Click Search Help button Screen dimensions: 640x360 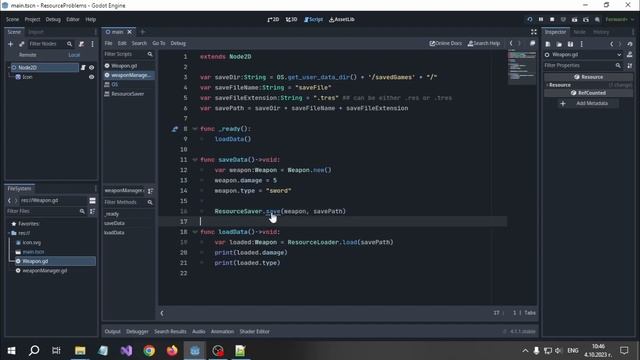(484, 43)
